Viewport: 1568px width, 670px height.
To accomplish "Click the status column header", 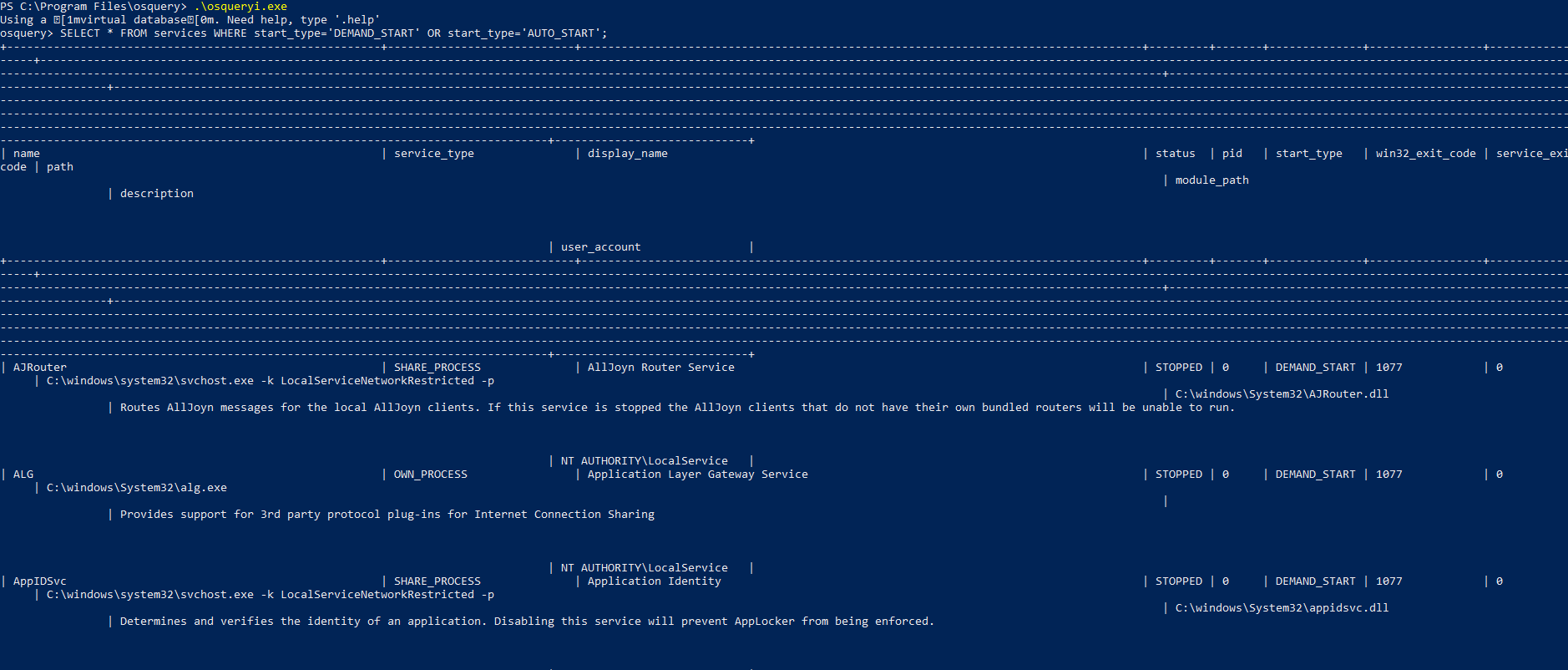I will tap(1175, 154).
